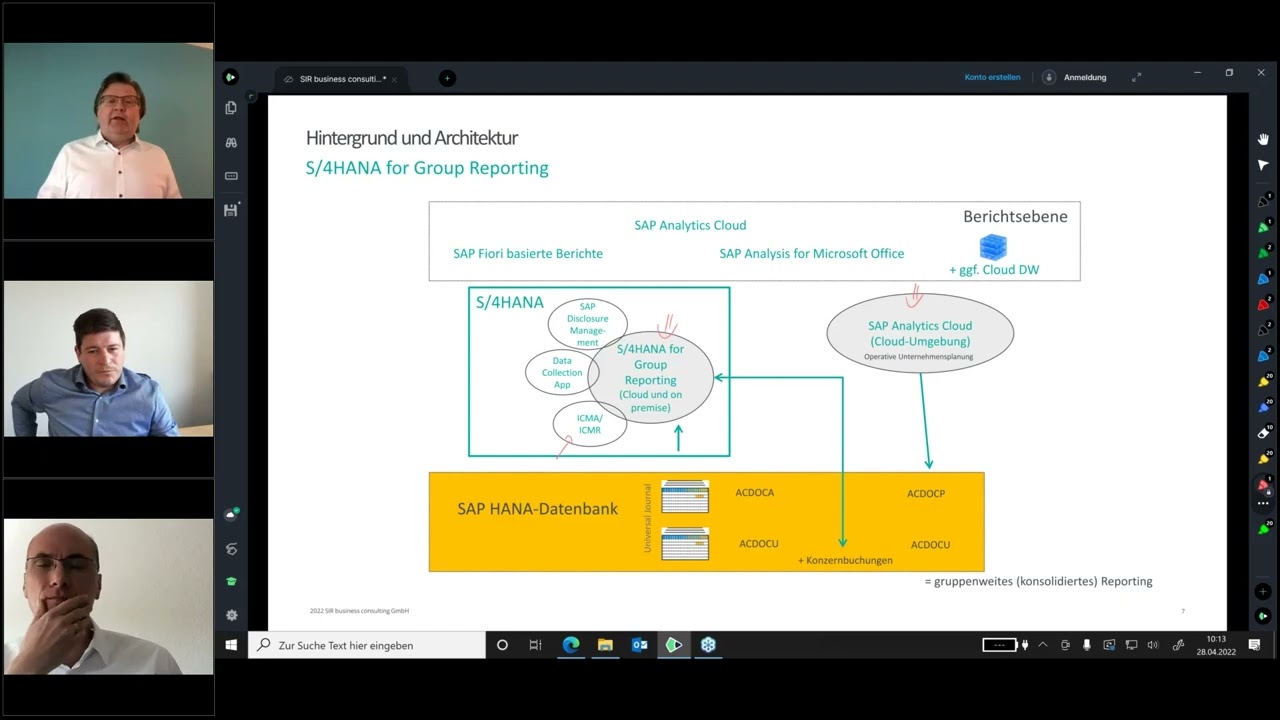This screenshot has height=720, width=1280.
Task: Open Windows Start menu
Action: point(231,645)
